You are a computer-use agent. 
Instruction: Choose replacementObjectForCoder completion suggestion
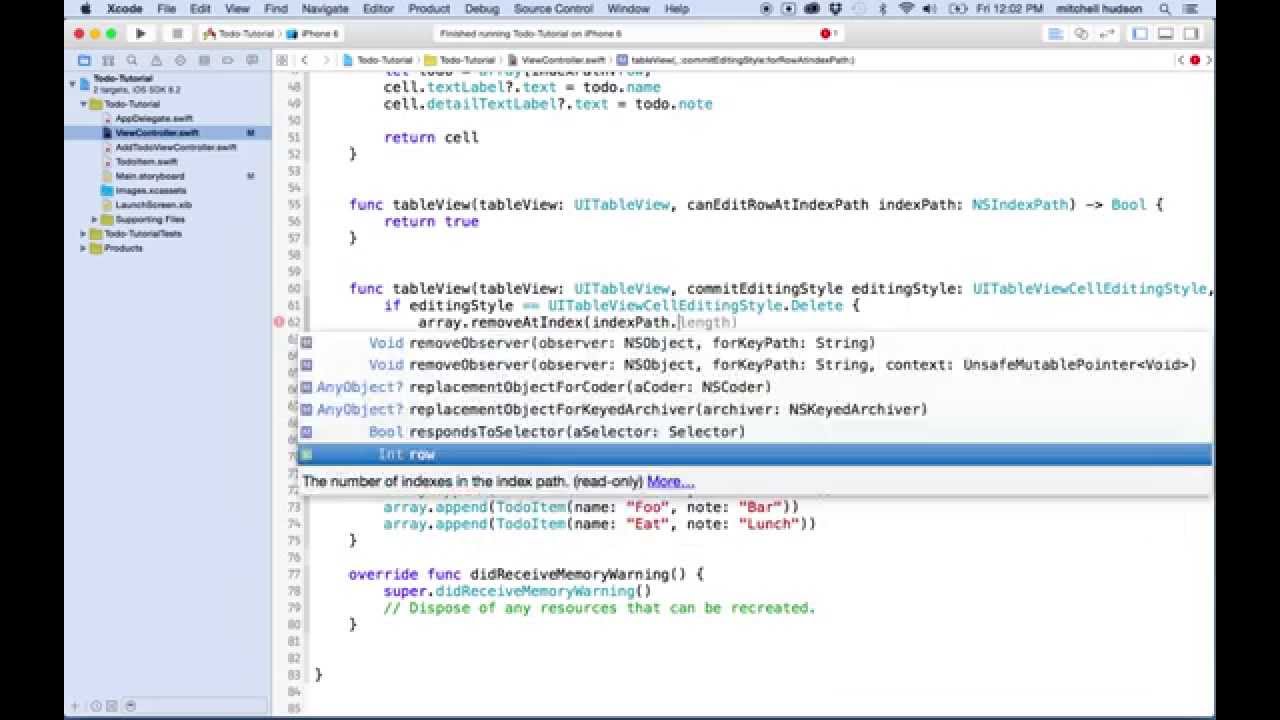pos(756,387)
